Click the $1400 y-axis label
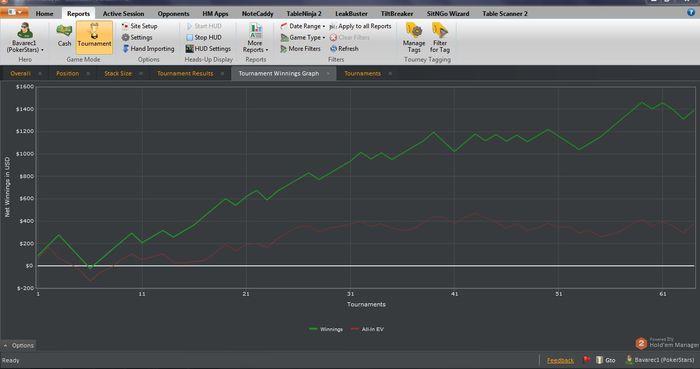This screenshot has width=700, height=369. [25, 109]
